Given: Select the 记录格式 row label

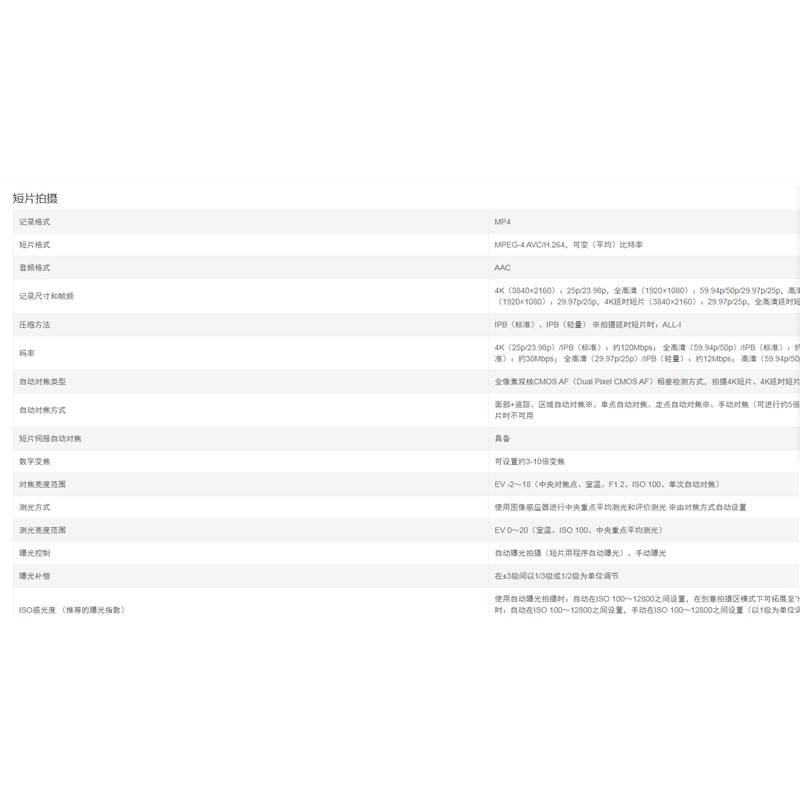Looking at the screenshot, I should [34, 222].
